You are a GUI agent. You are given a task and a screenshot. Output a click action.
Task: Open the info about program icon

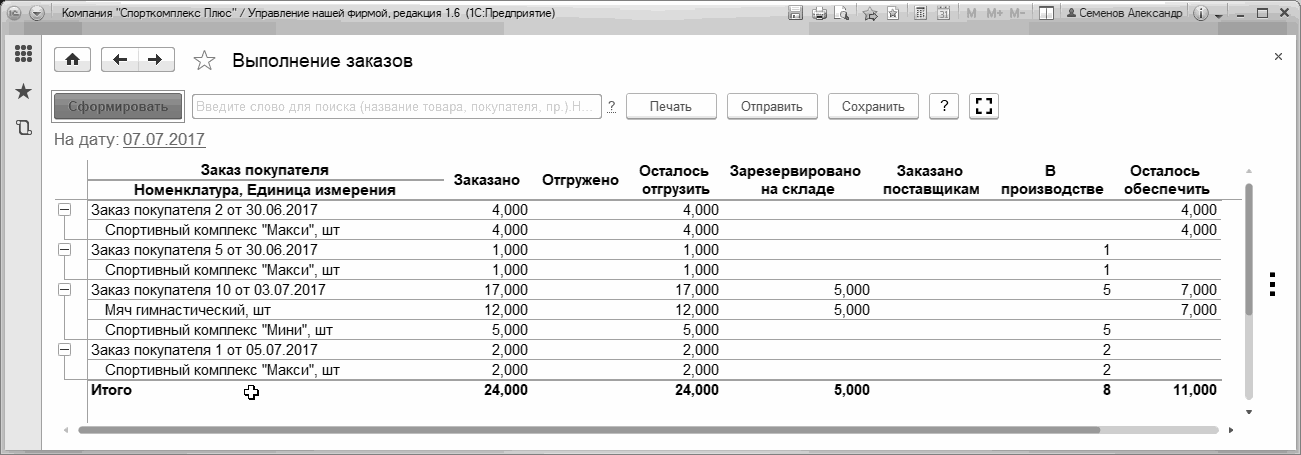1200,14
